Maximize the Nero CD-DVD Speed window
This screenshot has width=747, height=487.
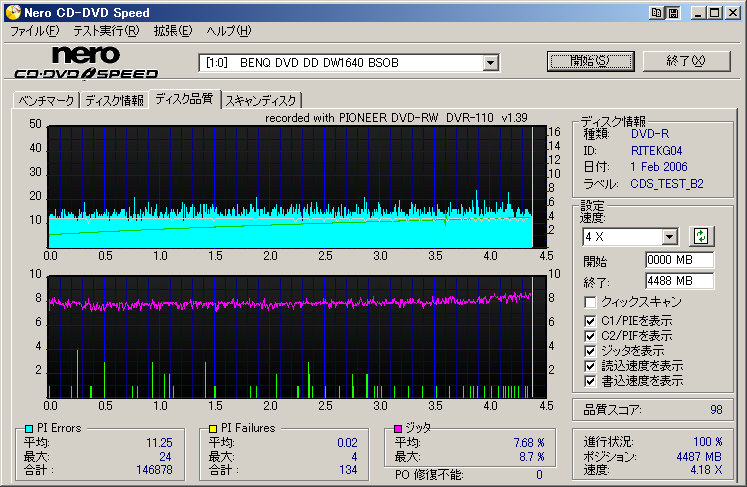(x=715, y=13)
